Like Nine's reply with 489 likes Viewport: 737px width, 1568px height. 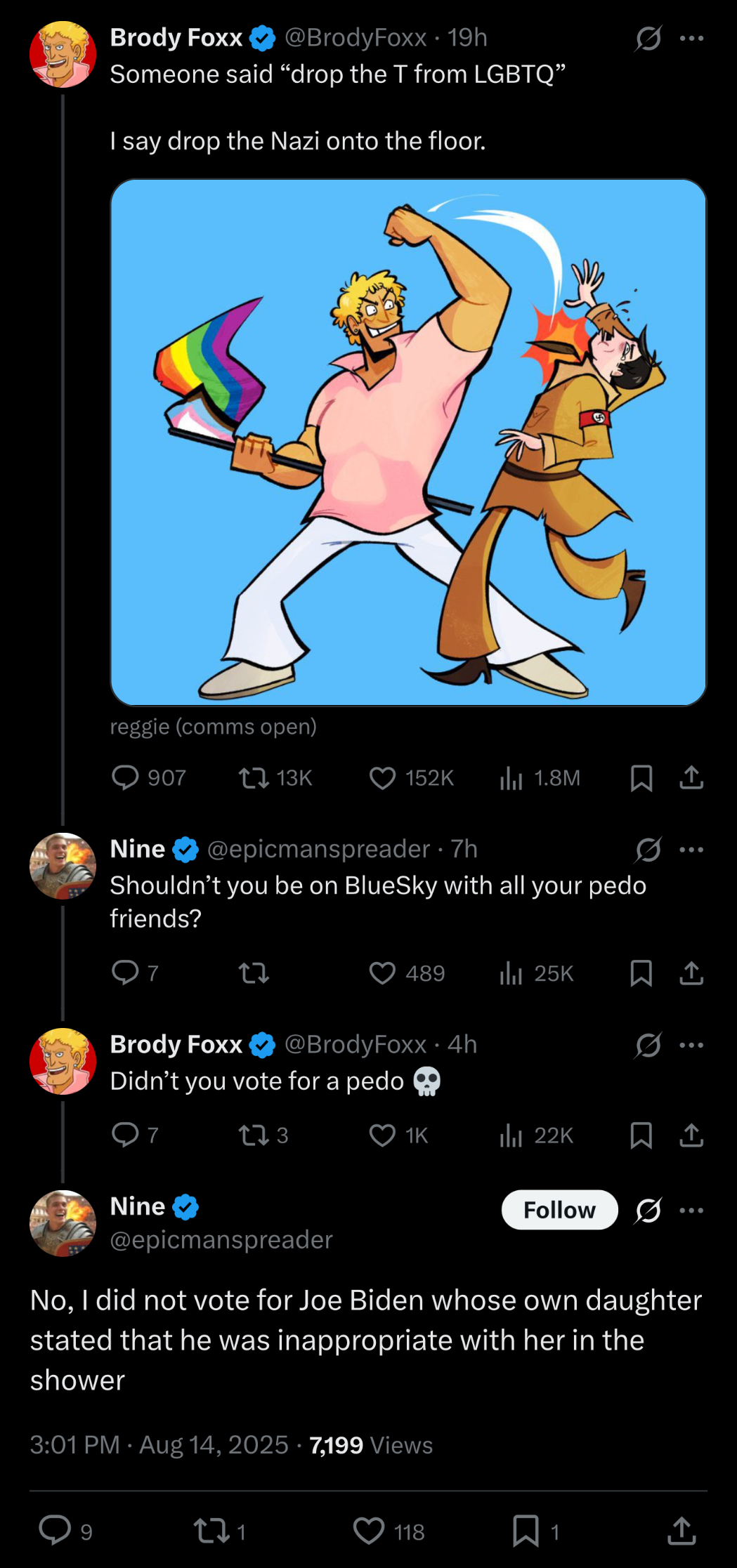pos(383,973)
